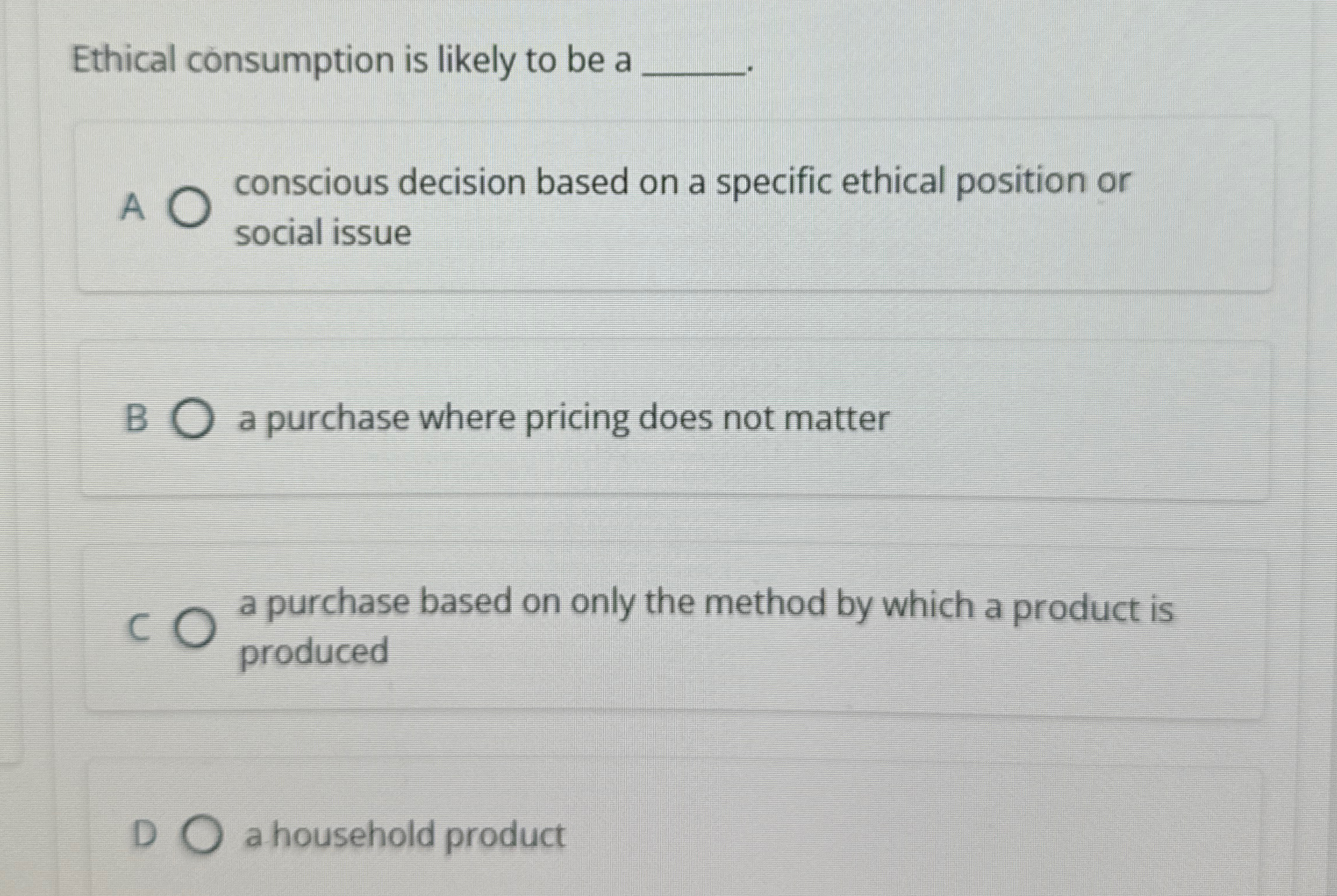Click the letter C label
The height and width of the screenshot is (896, 1337).
(140, 628)
